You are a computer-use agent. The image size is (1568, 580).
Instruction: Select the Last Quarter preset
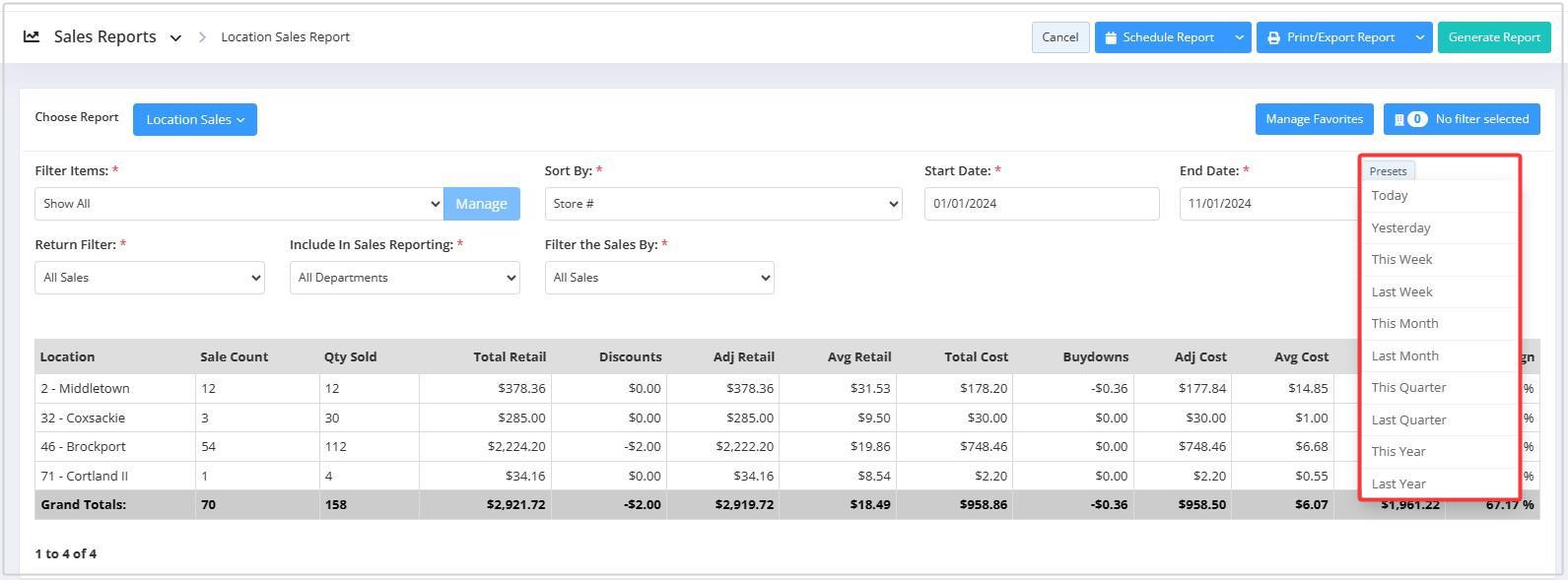click(x=1438, y=419)
